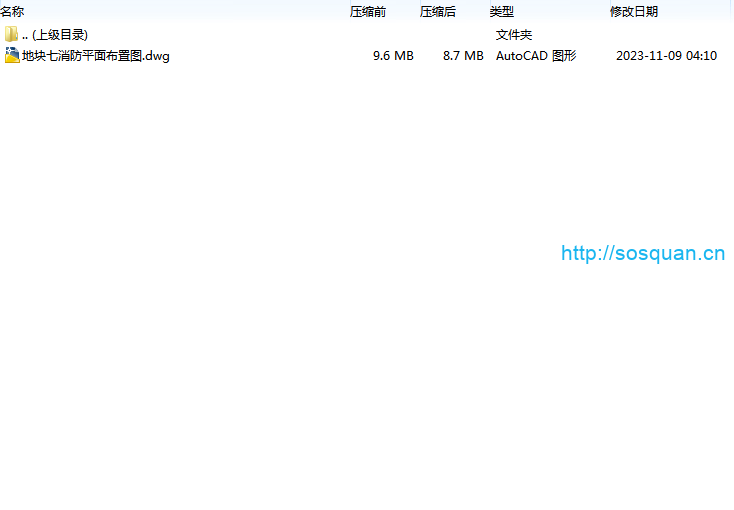Click the 文件夹 type cell
The height and width of the screenshot is (510, 734).
[x=514, y=35]
